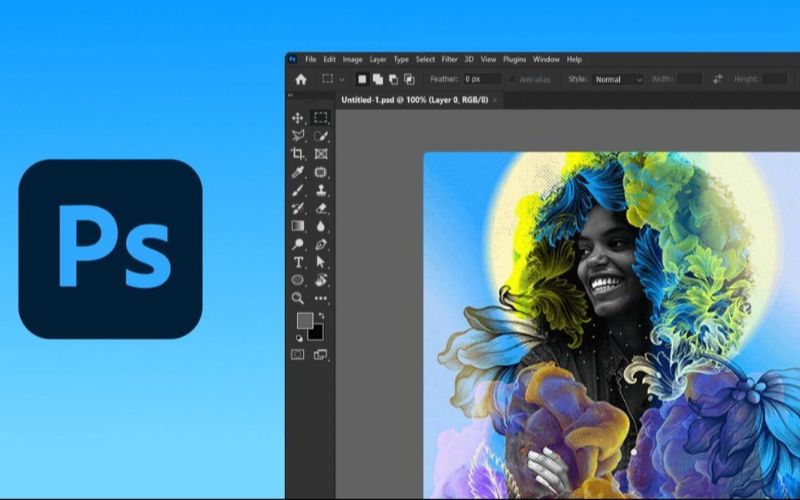Open the View menu
The width and height of the screenshot is (800, 500).
pos(488,59)
